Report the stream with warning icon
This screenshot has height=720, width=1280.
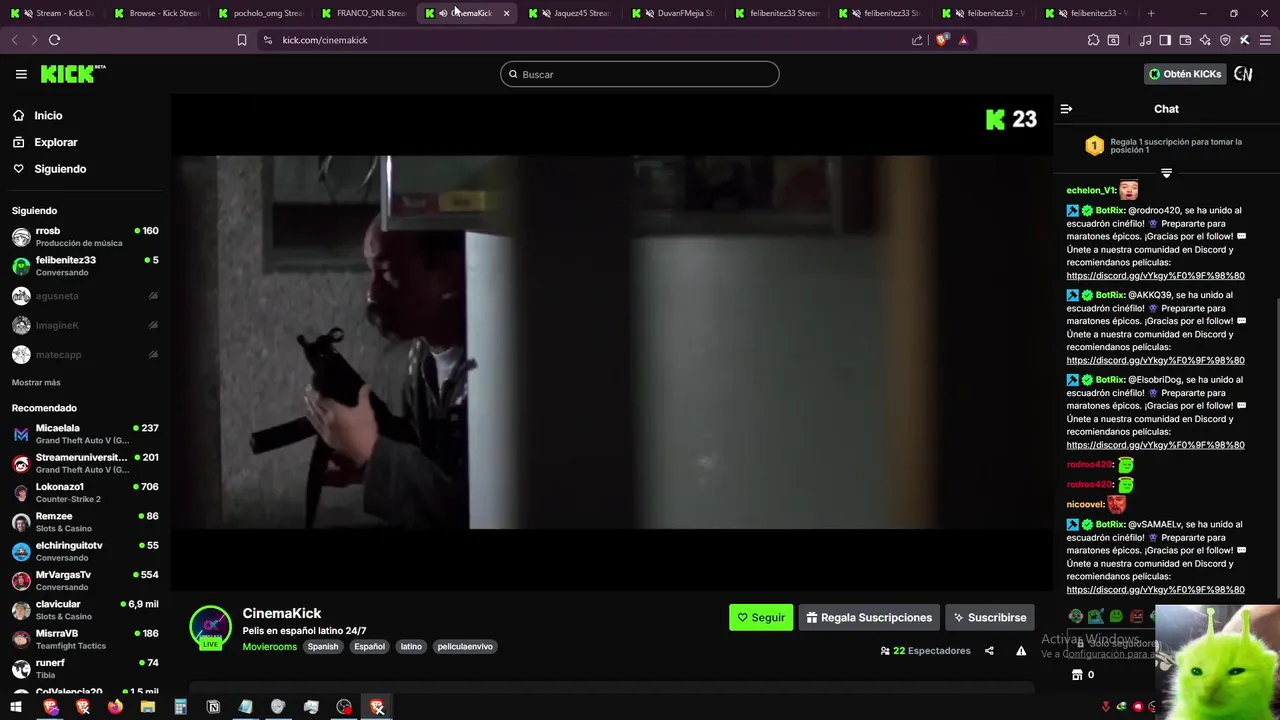click(x=1021, y=651)
